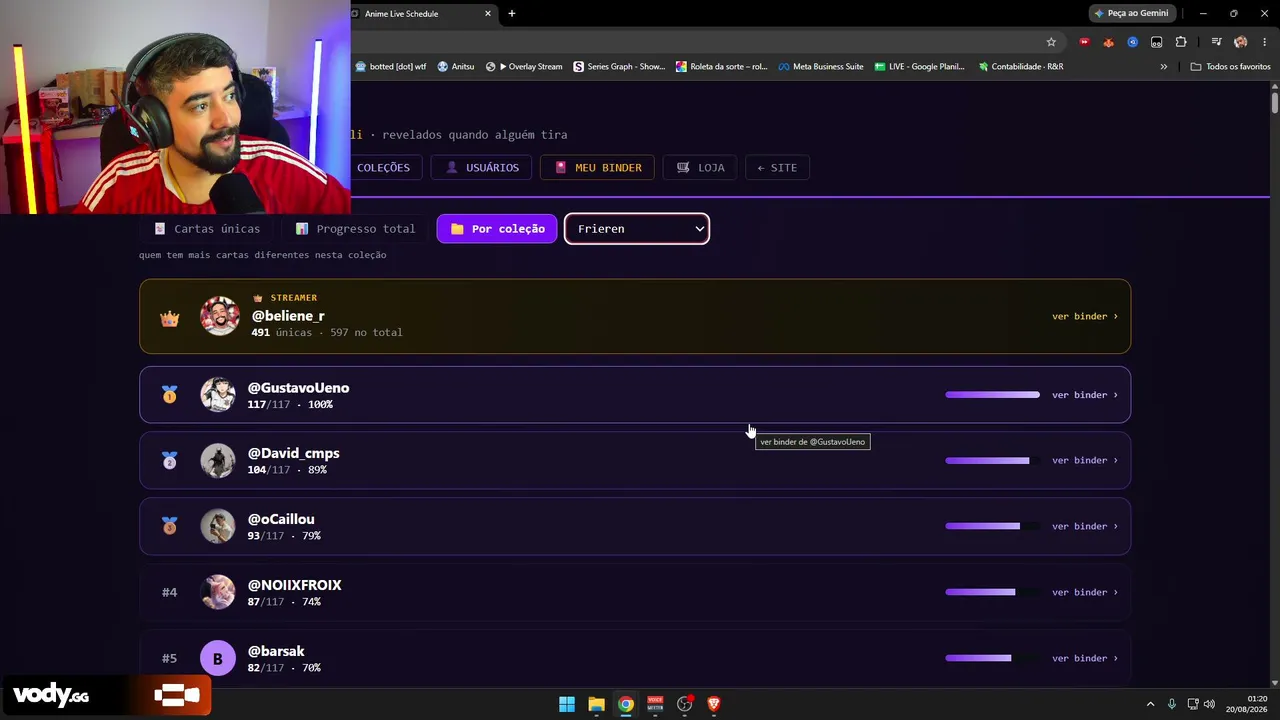Close the Anime Live Schedule tab
This screenshot has width=1280, height=720.
click(x=488, y=14)
